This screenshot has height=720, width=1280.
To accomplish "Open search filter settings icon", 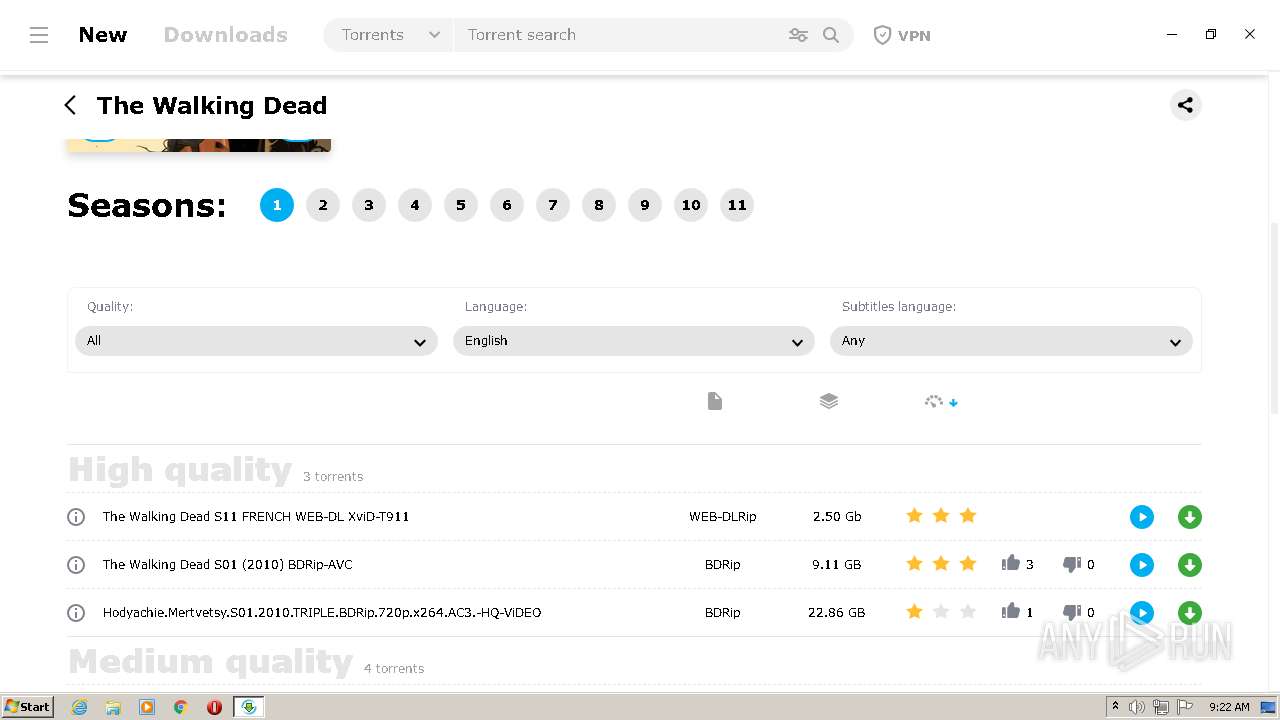I will click(x=798, y=35).
